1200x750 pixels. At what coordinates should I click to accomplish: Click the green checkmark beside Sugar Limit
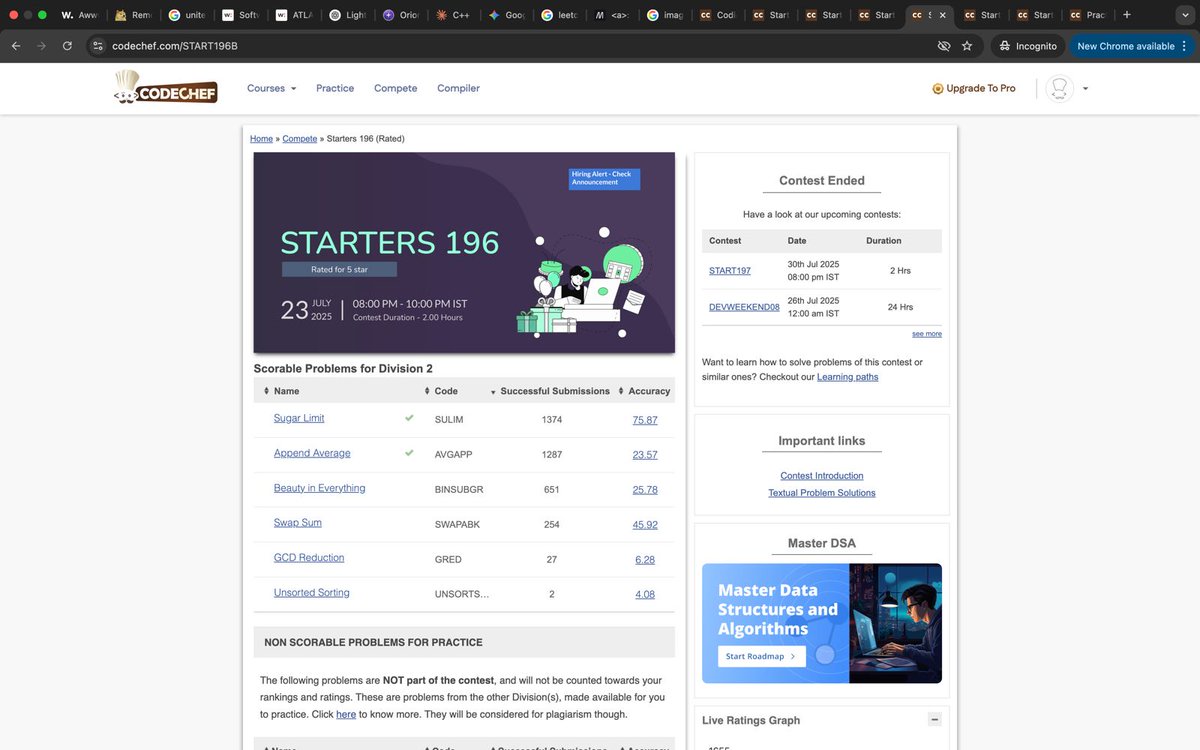[x=409, y=418]
